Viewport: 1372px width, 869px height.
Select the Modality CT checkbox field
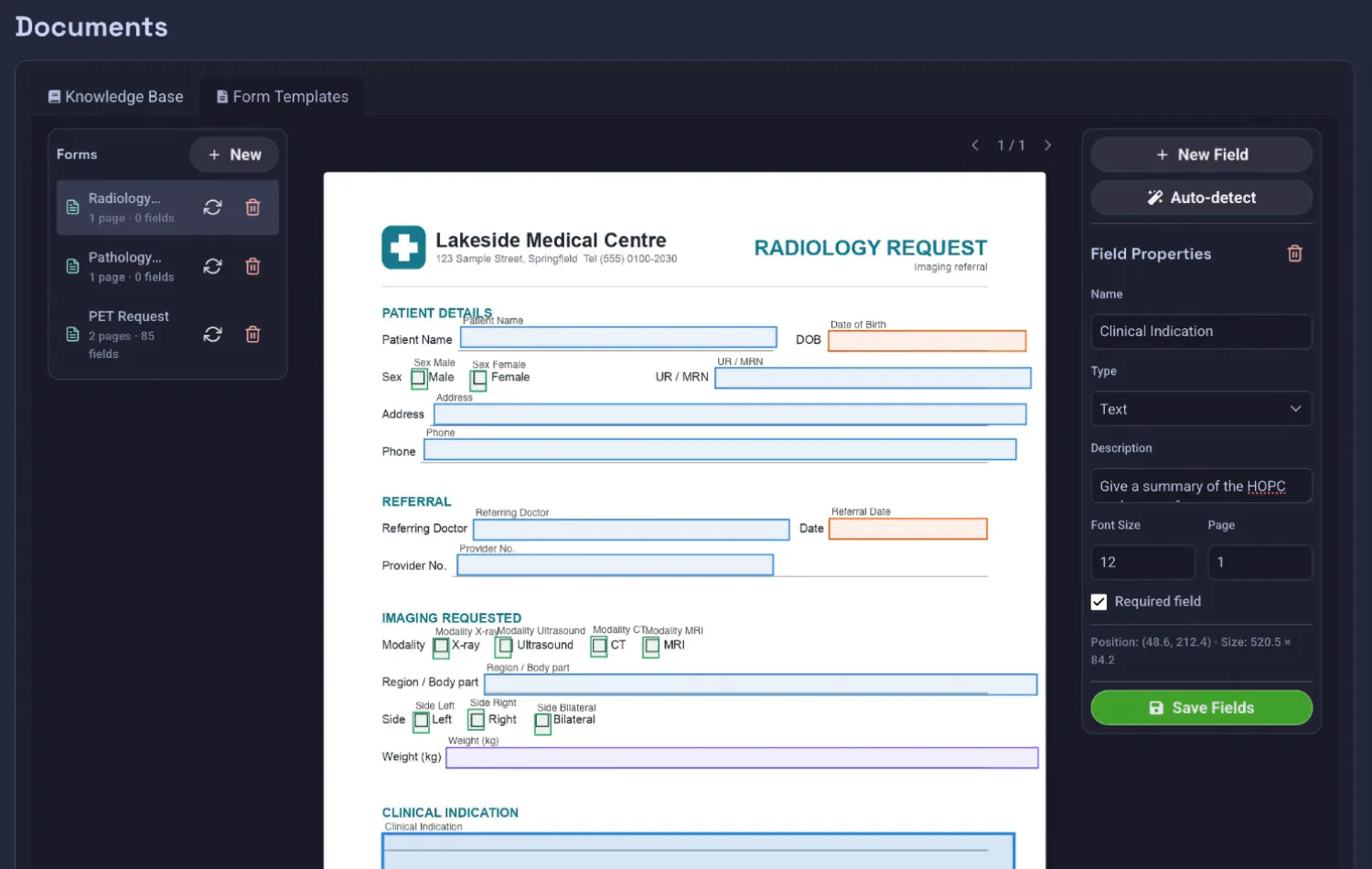(x=599, y=646)
